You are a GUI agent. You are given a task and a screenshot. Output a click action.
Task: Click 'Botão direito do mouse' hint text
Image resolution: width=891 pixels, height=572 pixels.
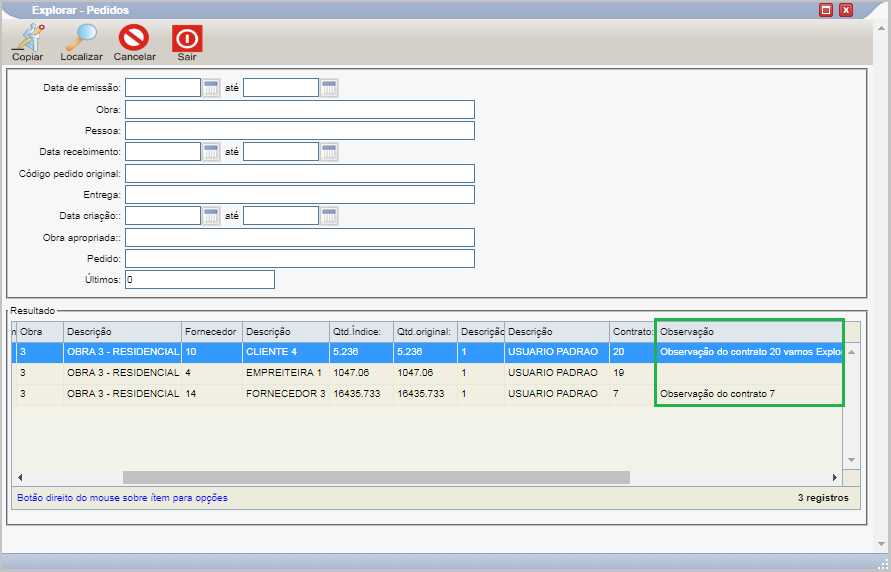click(x=122, y=498)
